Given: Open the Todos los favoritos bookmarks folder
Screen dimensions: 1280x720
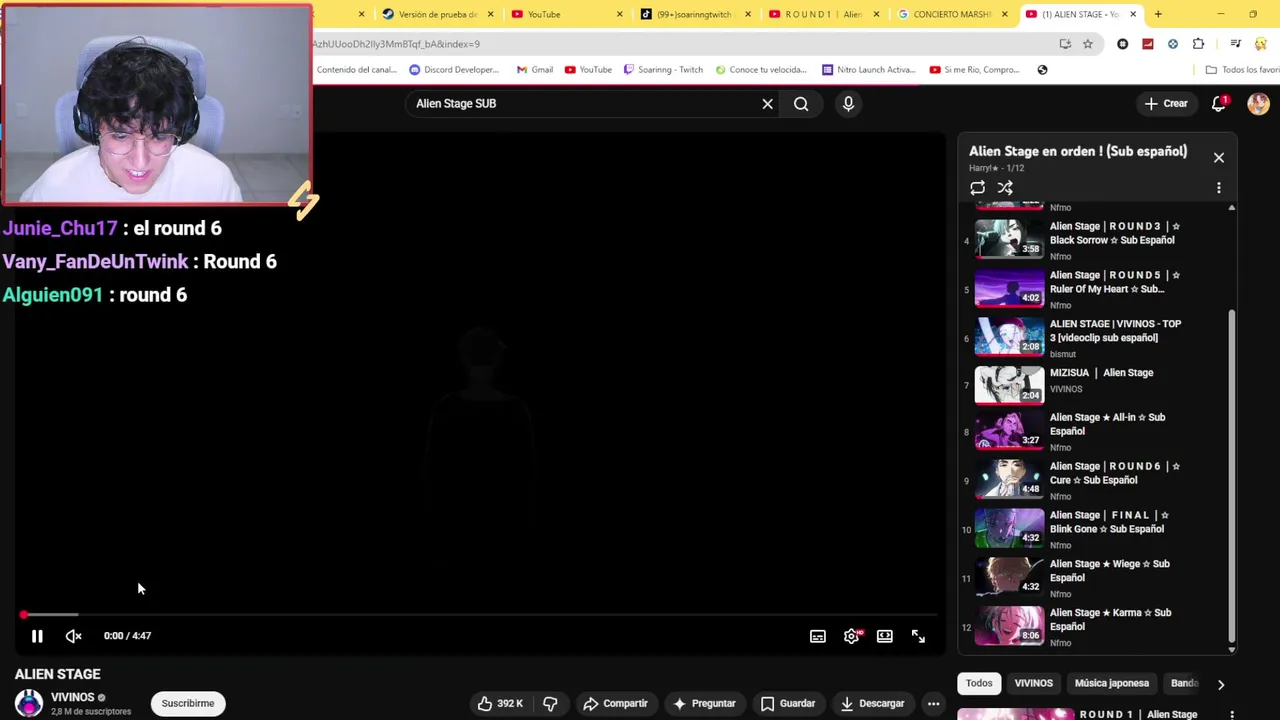Looking at the screenshot, I should [1243, 70].
